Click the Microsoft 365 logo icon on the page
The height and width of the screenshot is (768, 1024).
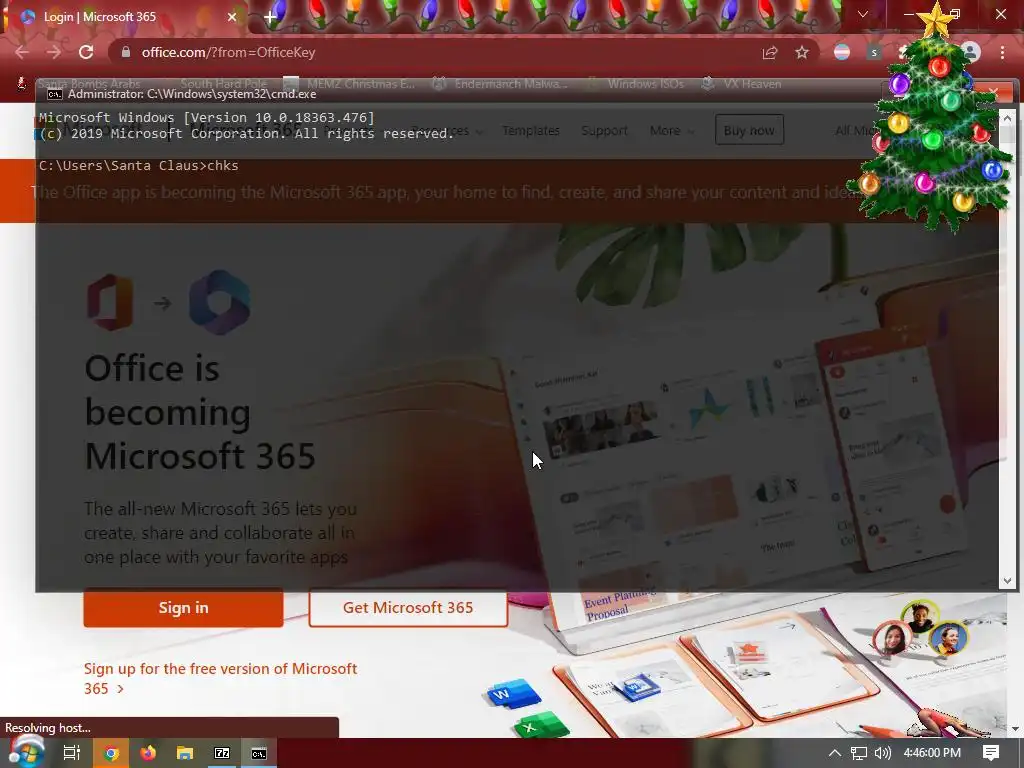pyautogui.click(x=219, y=302)
